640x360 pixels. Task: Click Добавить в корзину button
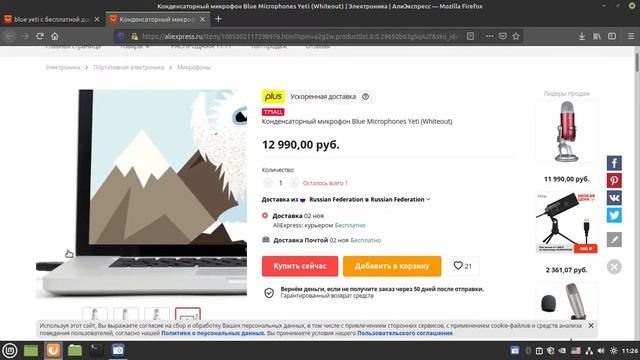pyautogui.click(x=392, y=266)
